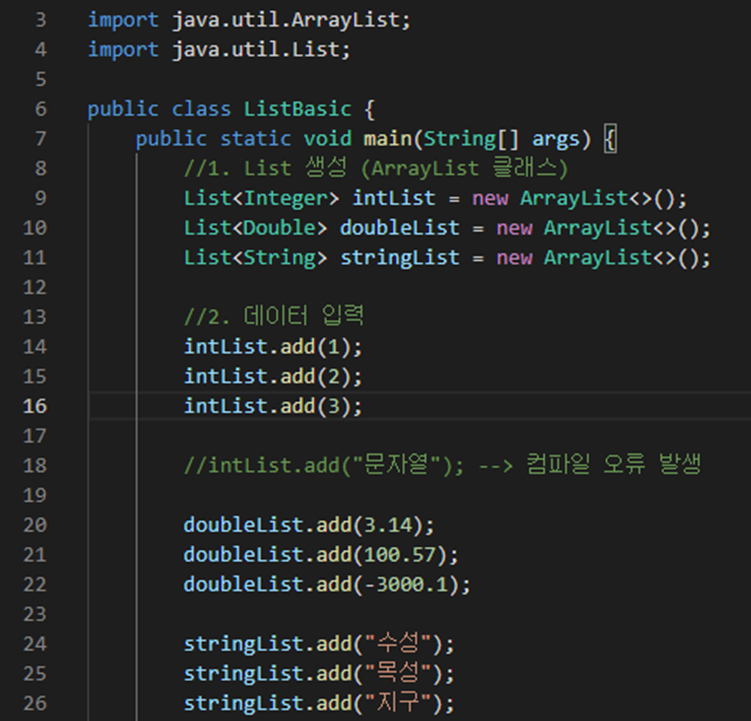Click 'List<Integer>' type on line 9
The width and height of the screenshot is (751, 721).
[x=262, y=198]
